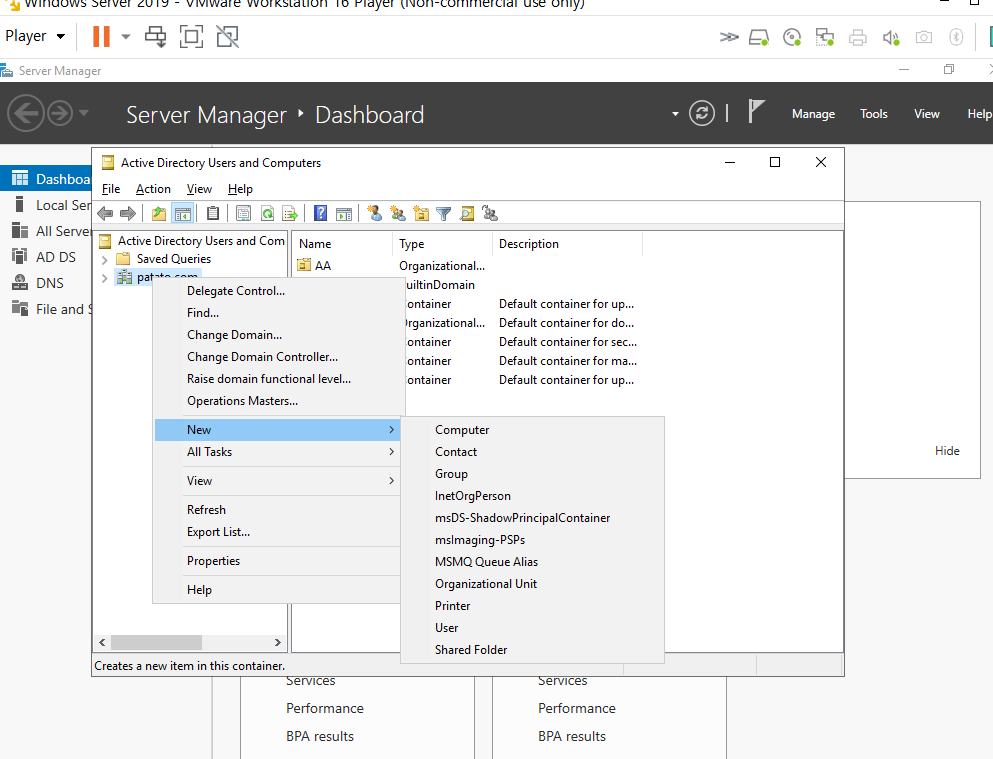993x759 pixels.
Task: Expand VMware device toolbar chevrons
Action: pyautogui.click(x=729, y=37)
